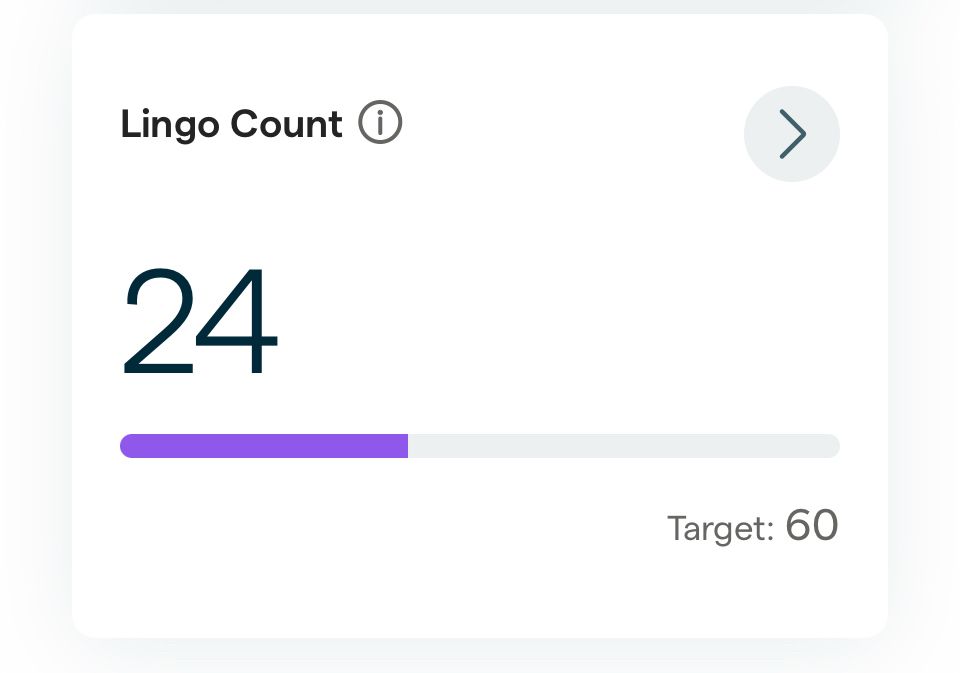Click the Lingo Count card title
The height and width of the screenshot is (673, 960).
[x=231, y=125]
